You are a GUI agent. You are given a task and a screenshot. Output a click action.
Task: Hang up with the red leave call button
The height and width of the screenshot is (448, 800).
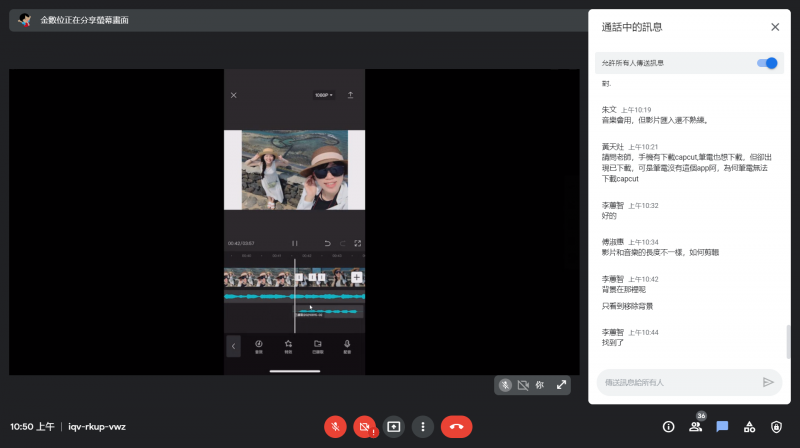pos(457,427)
